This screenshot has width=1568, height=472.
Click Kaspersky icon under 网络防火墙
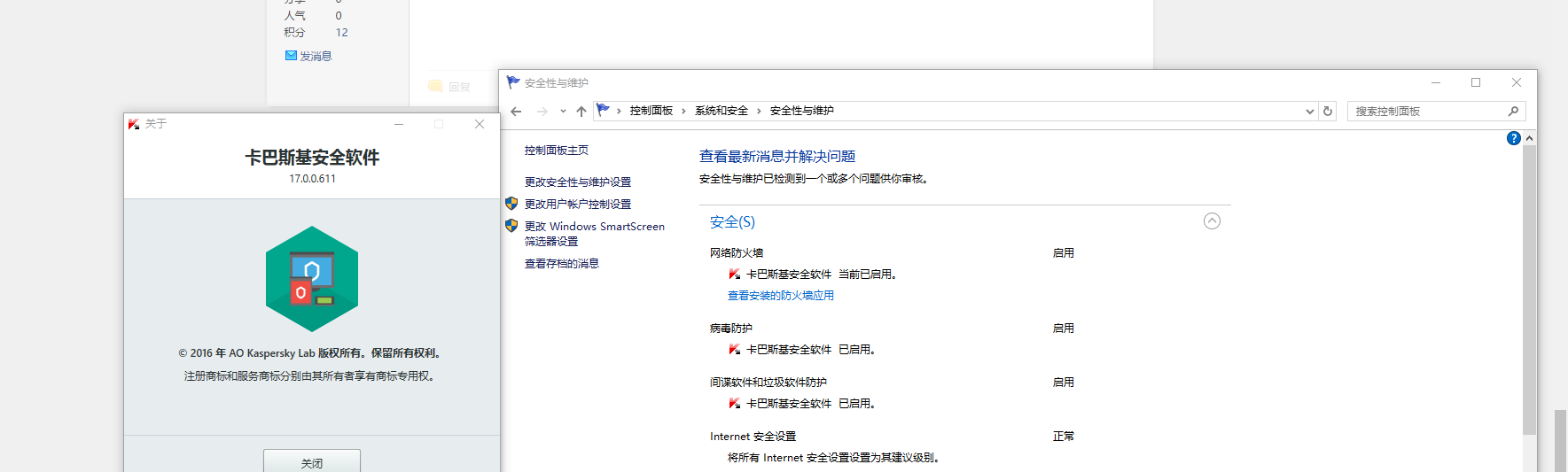pyautogui.click(x=734, y=275)
